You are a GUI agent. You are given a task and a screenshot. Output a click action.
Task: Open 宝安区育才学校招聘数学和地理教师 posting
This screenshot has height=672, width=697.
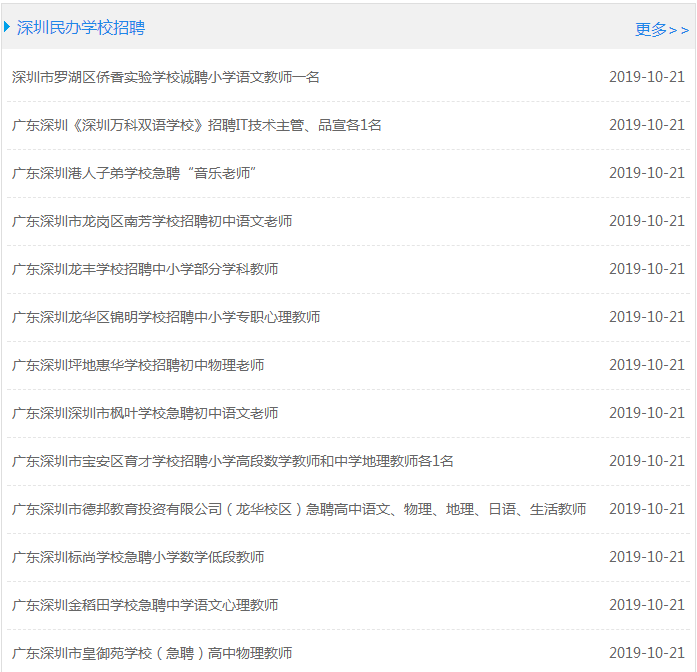coord(233,461)
